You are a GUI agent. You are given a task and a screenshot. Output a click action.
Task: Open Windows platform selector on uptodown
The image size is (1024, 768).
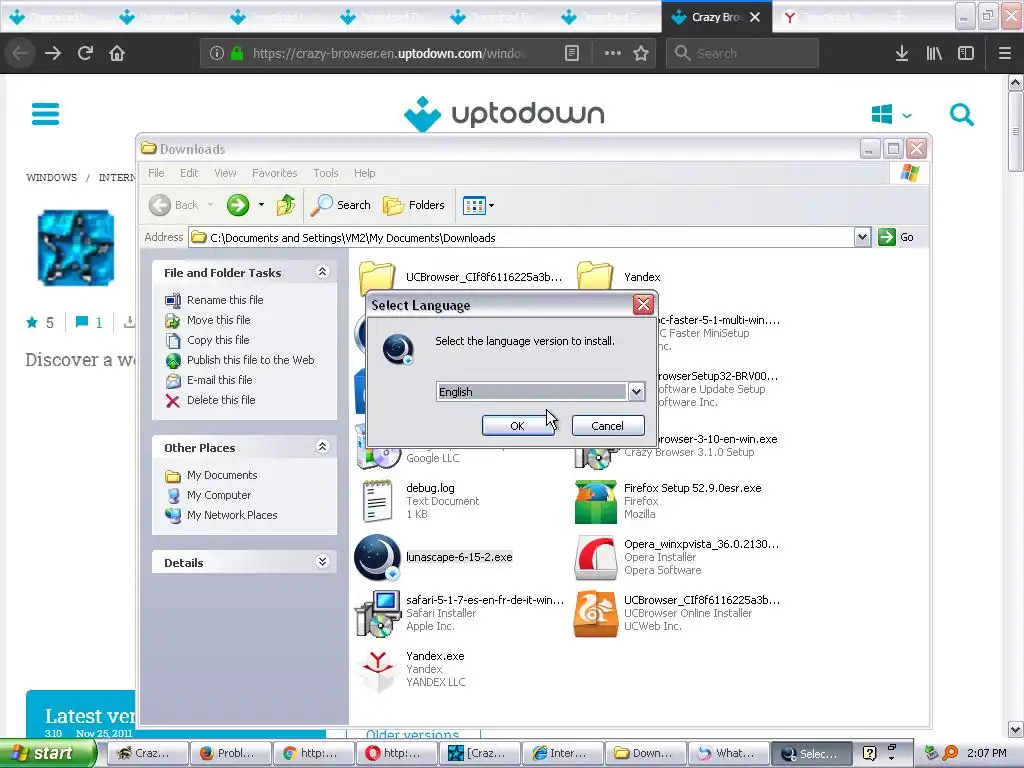(x=891, y=114)
